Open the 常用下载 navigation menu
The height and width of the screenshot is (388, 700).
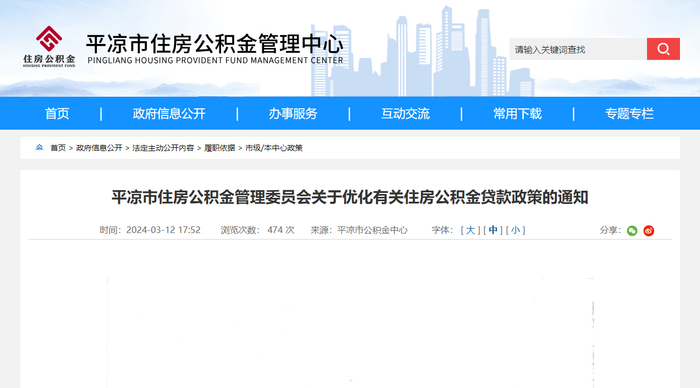click(x=517, y=113)
